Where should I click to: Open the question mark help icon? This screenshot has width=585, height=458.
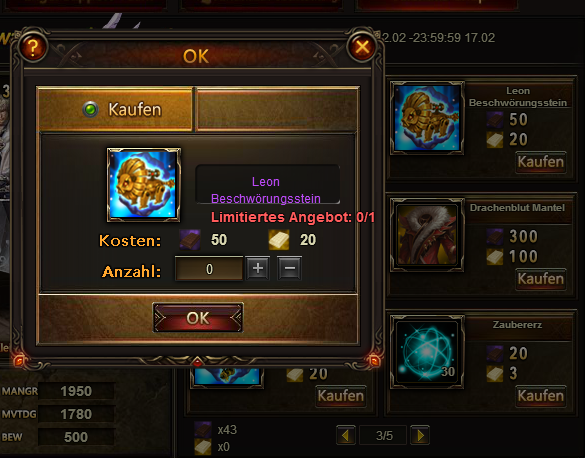[x=32, y=47]
